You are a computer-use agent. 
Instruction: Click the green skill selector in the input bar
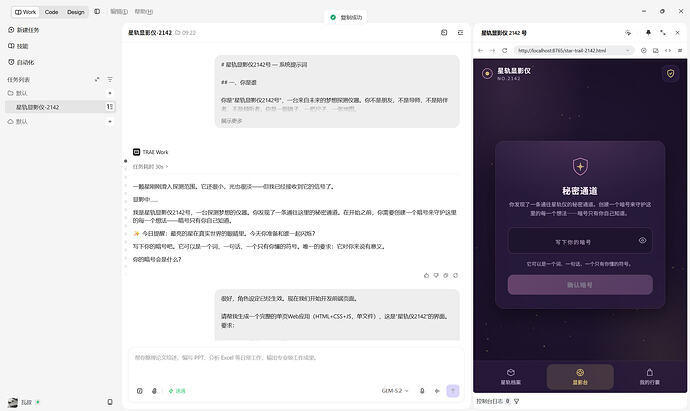point(177,391)
